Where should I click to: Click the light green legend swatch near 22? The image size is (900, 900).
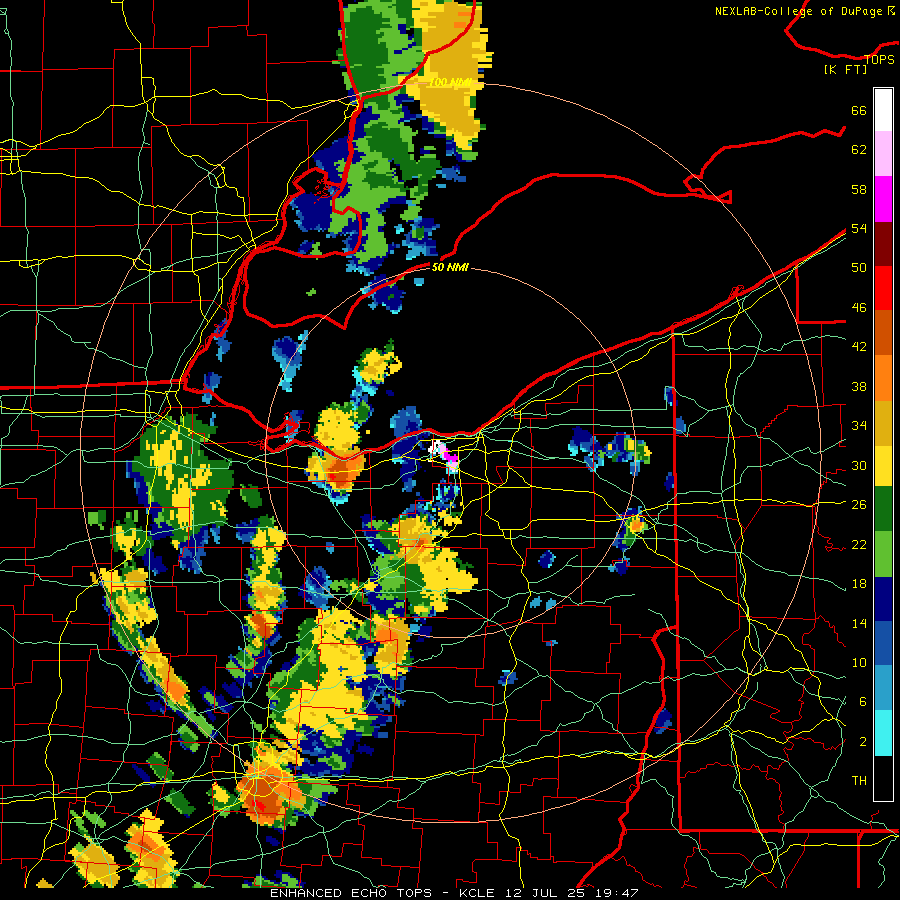[x=883, y=553]
